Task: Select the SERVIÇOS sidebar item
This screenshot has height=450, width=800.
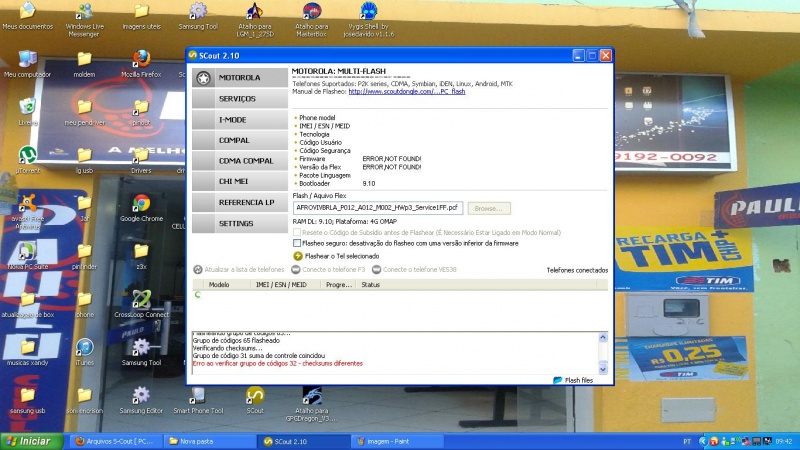Action: click(x=240, y=98)
